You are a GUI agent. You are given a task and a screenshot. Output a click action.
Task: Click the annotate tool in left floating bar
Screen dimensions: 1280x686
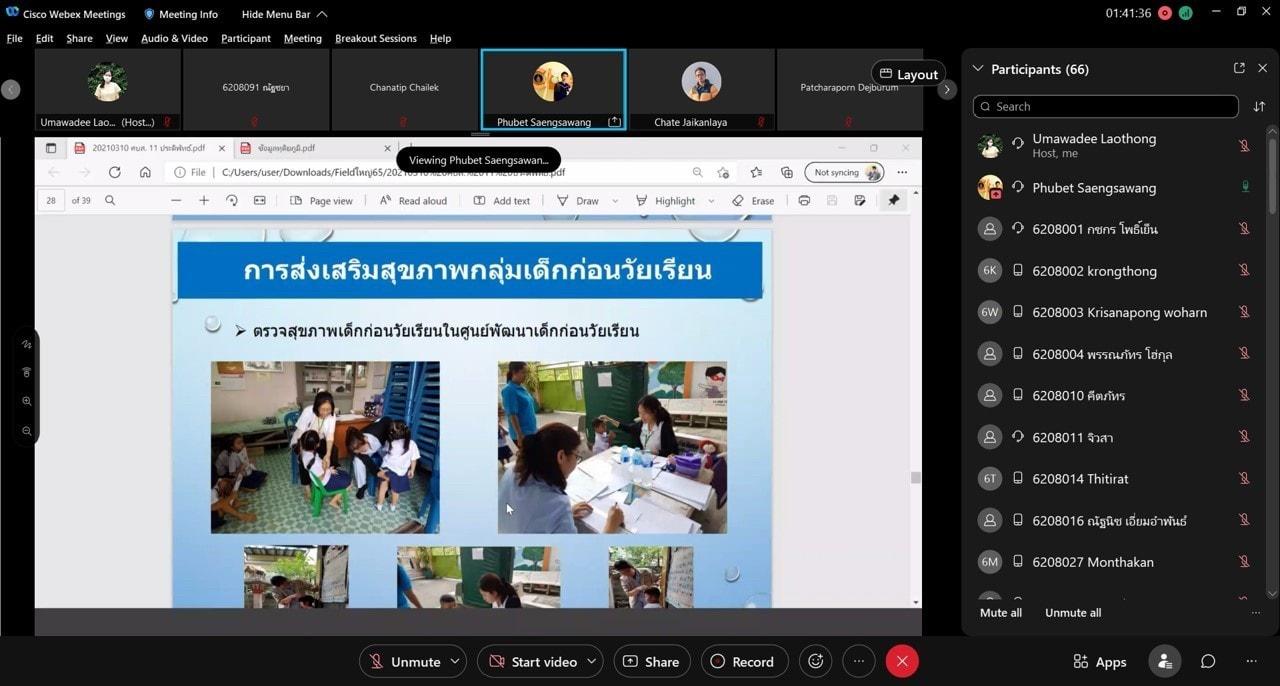(x=27, y=344)
